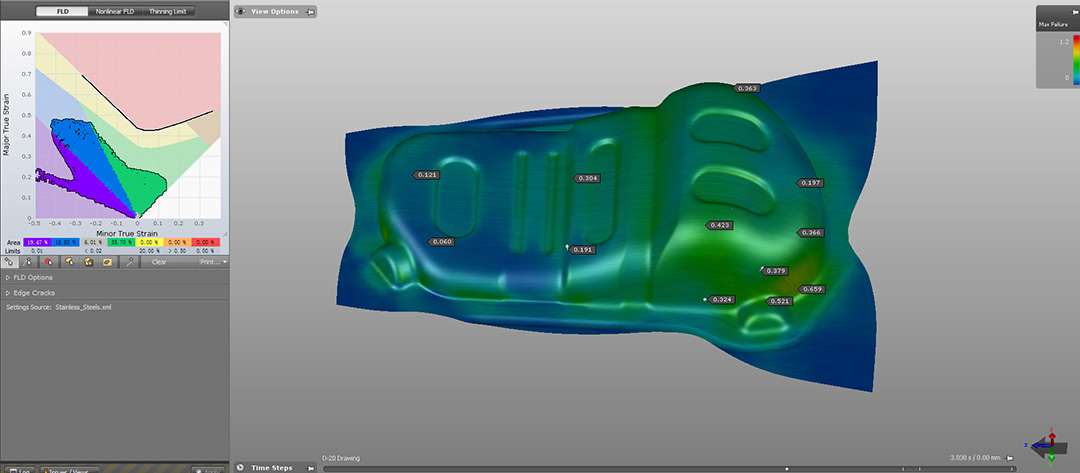Viewport: 1080px width, 473px height.
Task: Click the 20.00 % limit value
Action: pyautogui.click(x=149, y=251)
